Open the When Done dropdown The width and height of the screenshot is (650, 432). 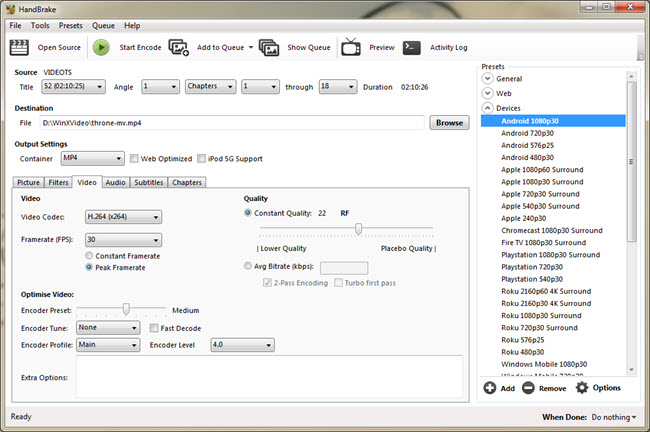click(614, 417)
